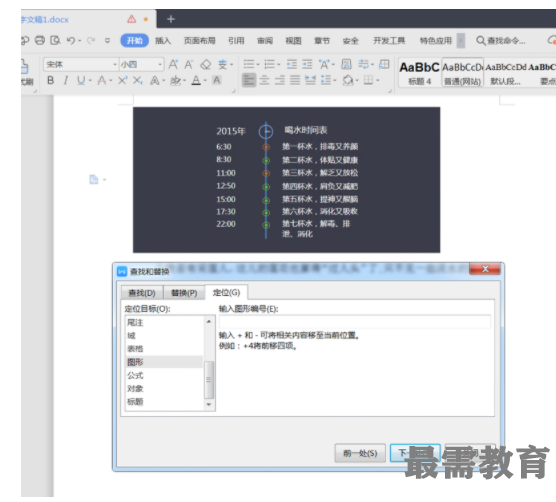Click the character shading icon
Image resolution: width=556 pixels, height=502 pixels.
point(217,80)
